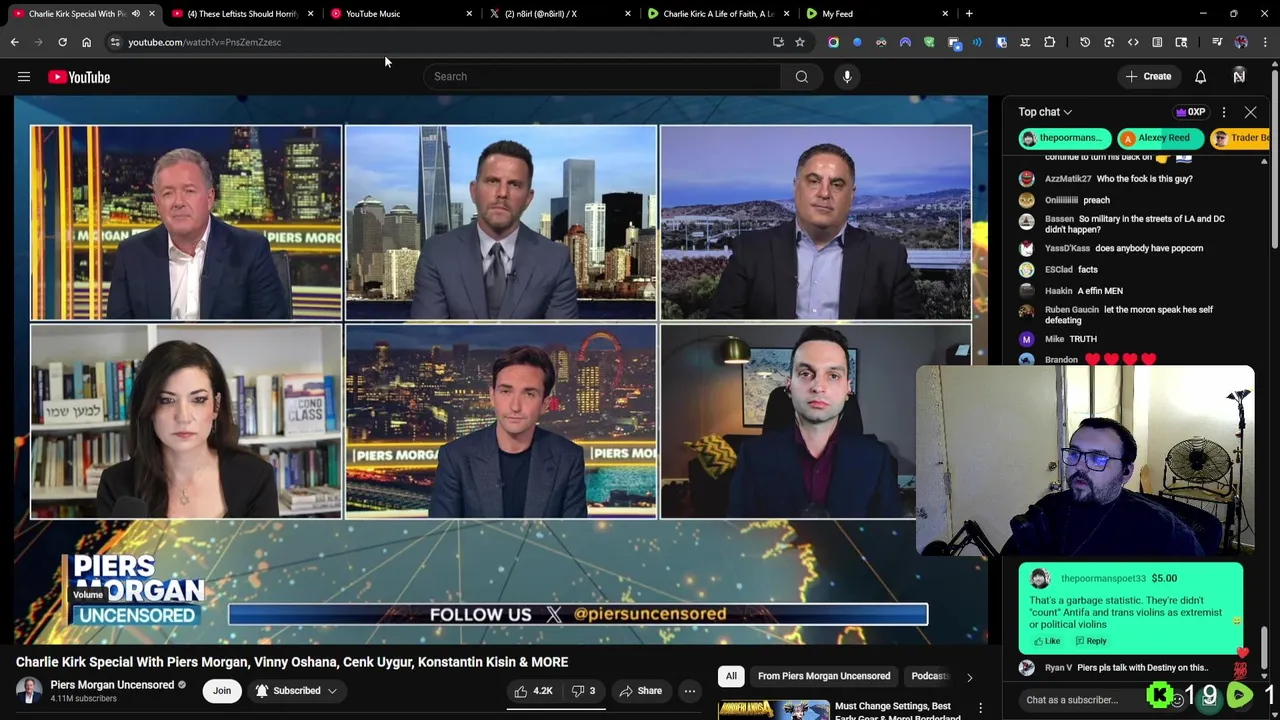The height and width of the screenshot is (720, 1280).
Task: Click the browser address bar URL
Action: point(204,42)
